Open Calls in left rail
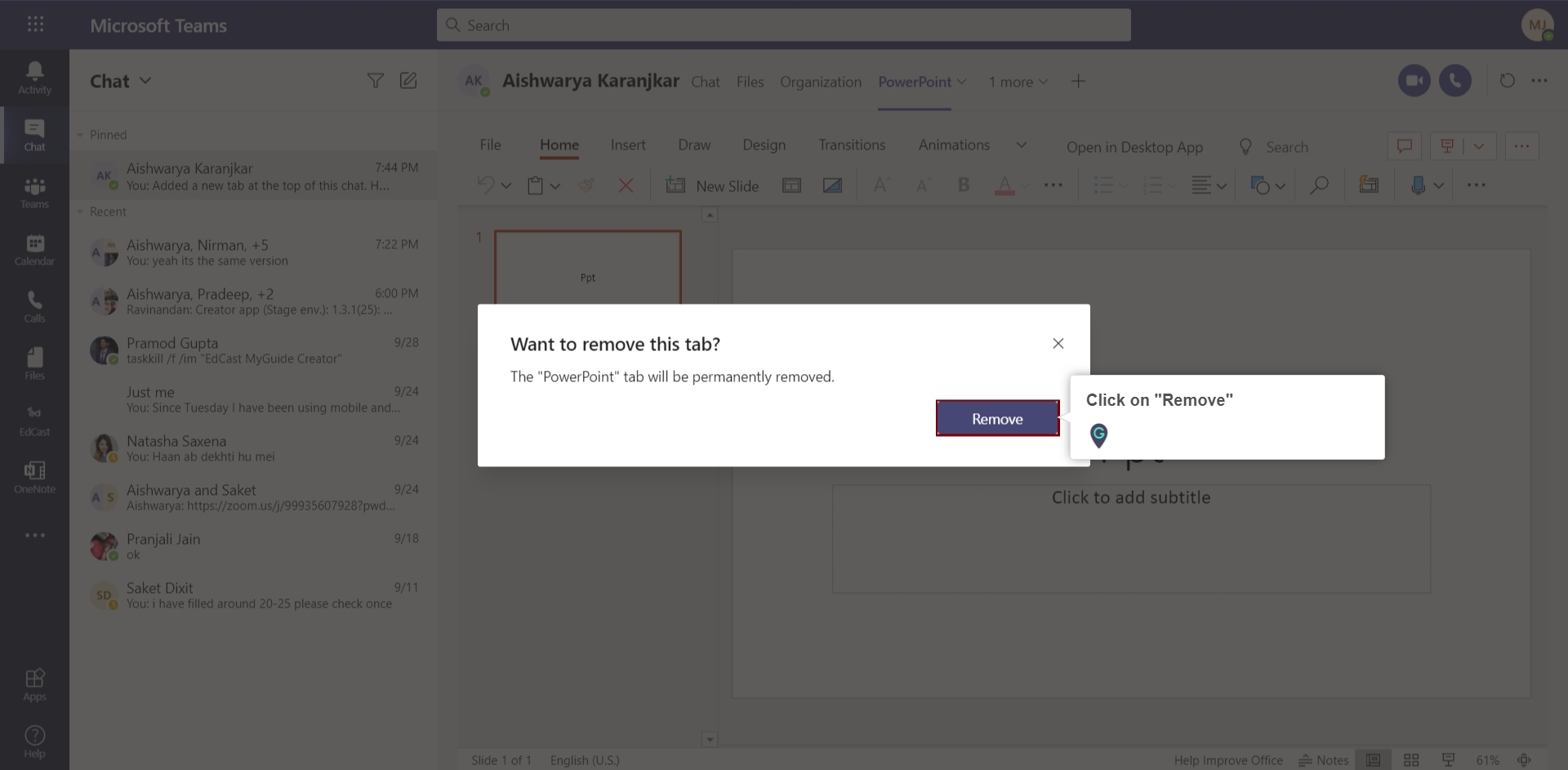 pos(34,307)
